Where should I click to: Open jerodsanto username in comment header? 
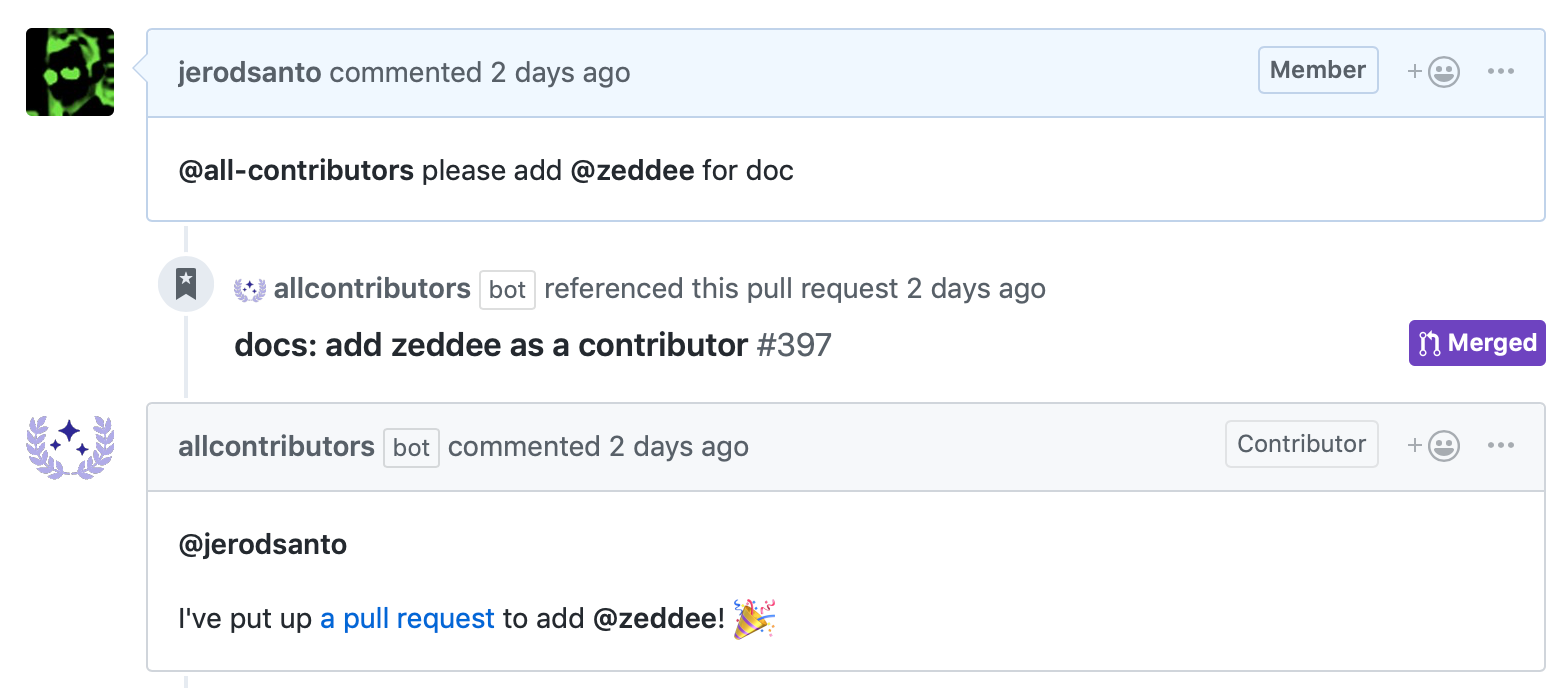point(250,73)
